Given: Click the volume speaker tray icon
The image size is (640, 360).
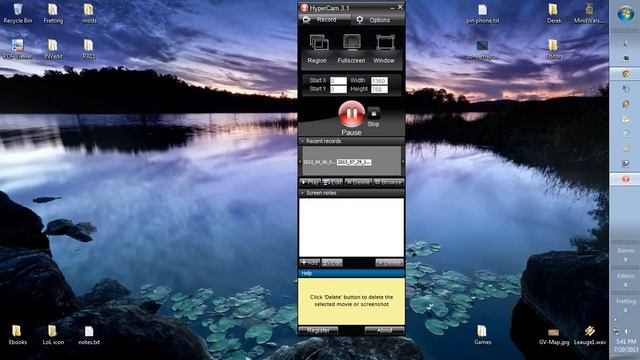Looking at the screenshot, I should 628,331.
